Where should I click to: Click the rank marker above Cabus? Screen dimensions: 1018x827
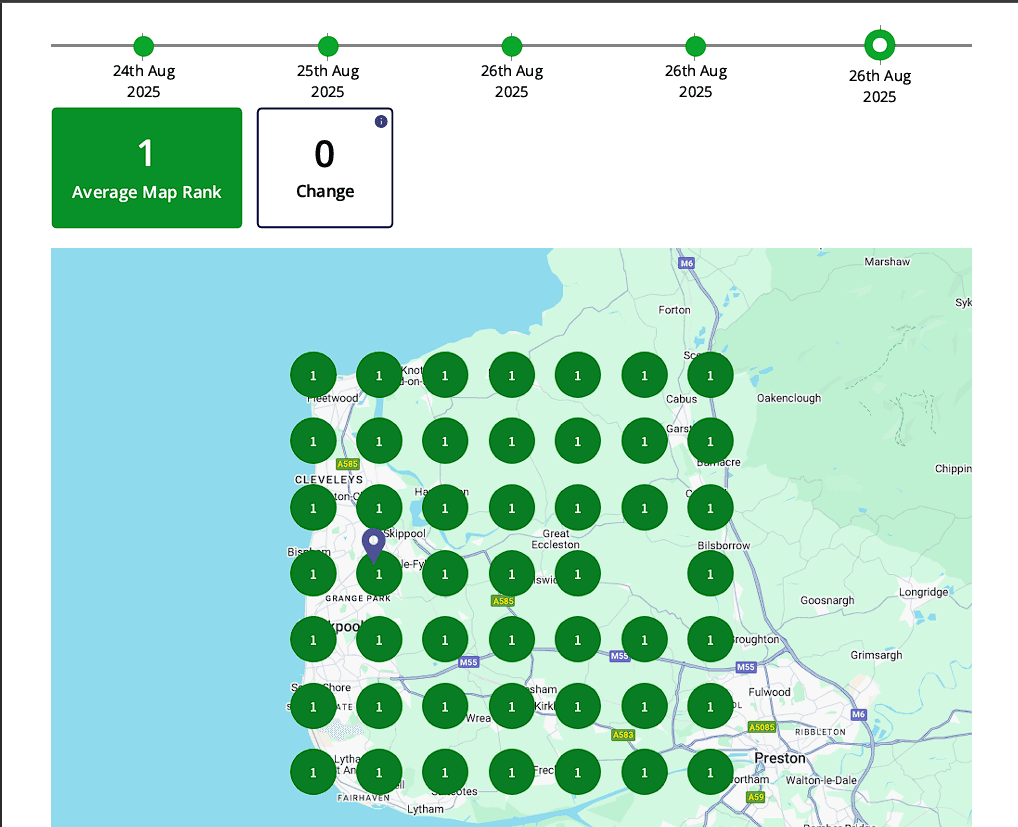pos(710,375)
